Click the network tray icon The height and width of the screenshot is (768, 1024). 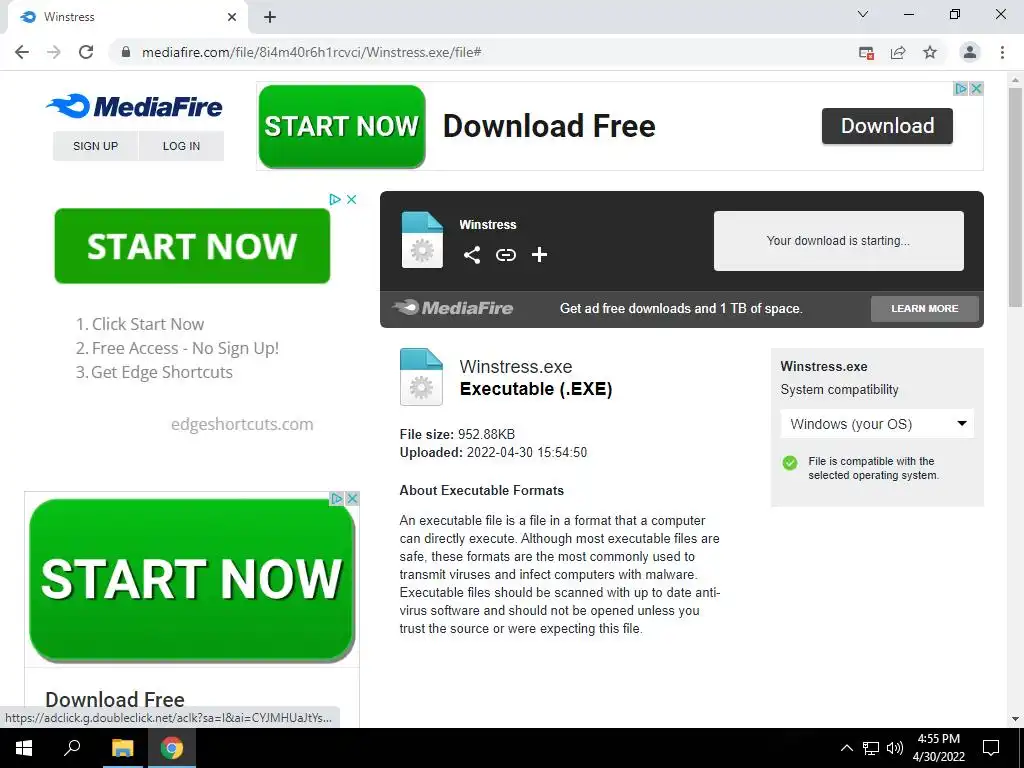tap(871, 748)
